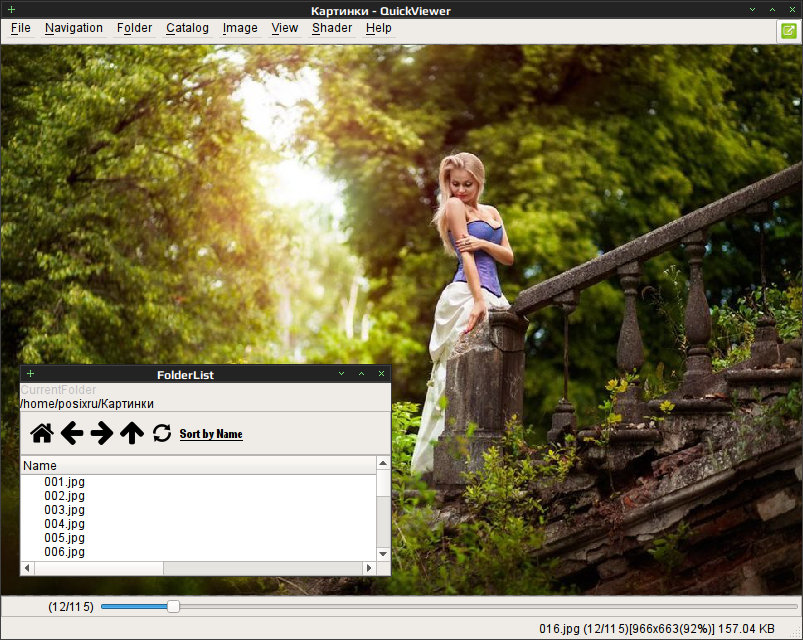This screenshot has width=803, height=640.
Task: Select 001.jpg in the folder list
Action: click(64, 482)
